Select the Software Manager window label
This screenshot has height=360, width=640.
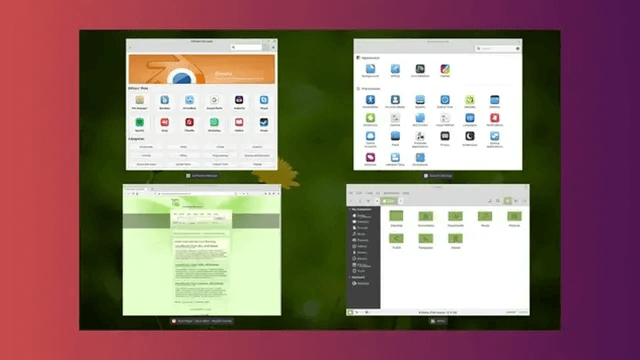pos(202,176)
